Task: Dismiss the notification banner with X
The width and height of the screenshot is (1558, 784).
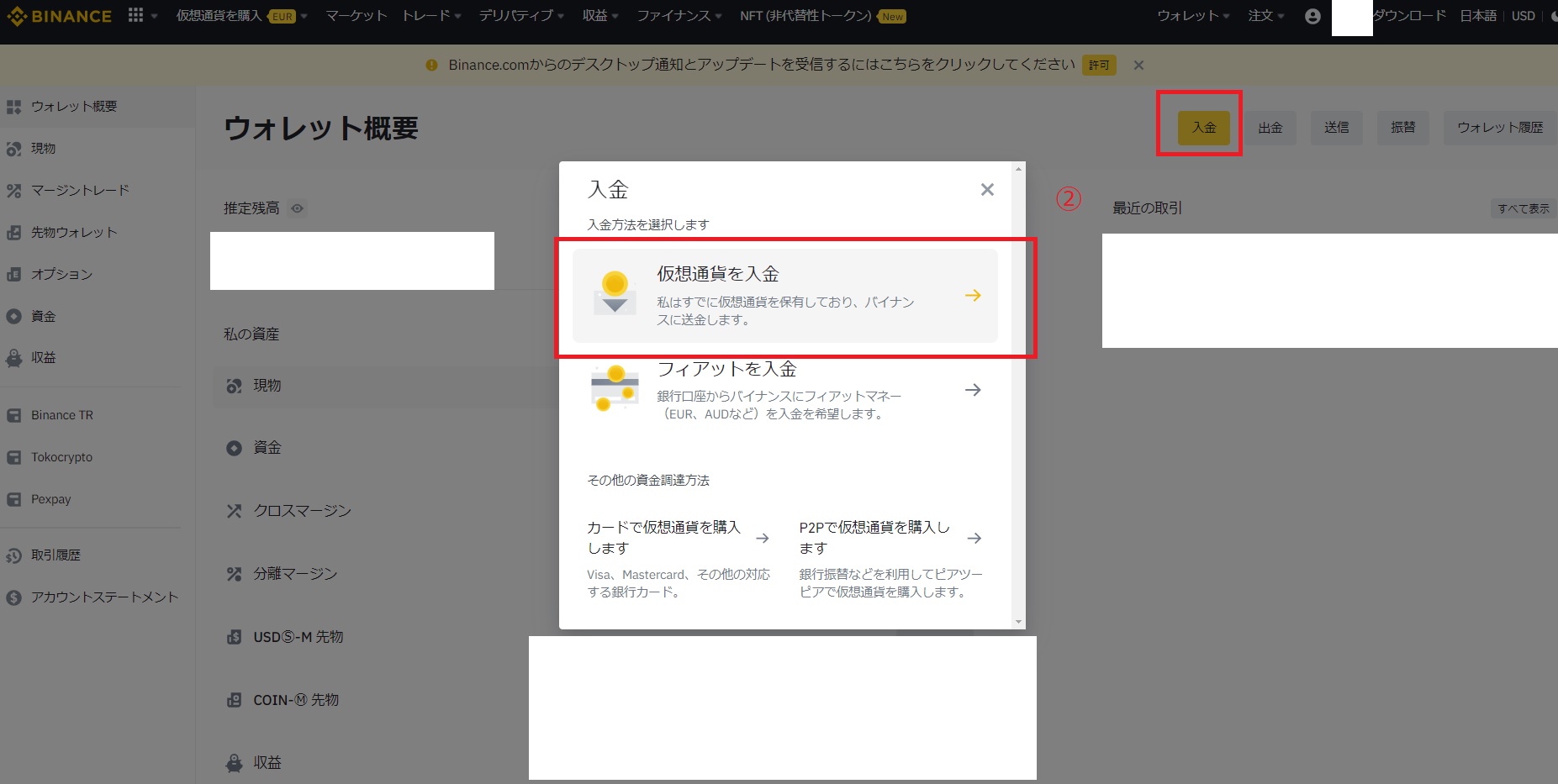Action: (1138, 66)
